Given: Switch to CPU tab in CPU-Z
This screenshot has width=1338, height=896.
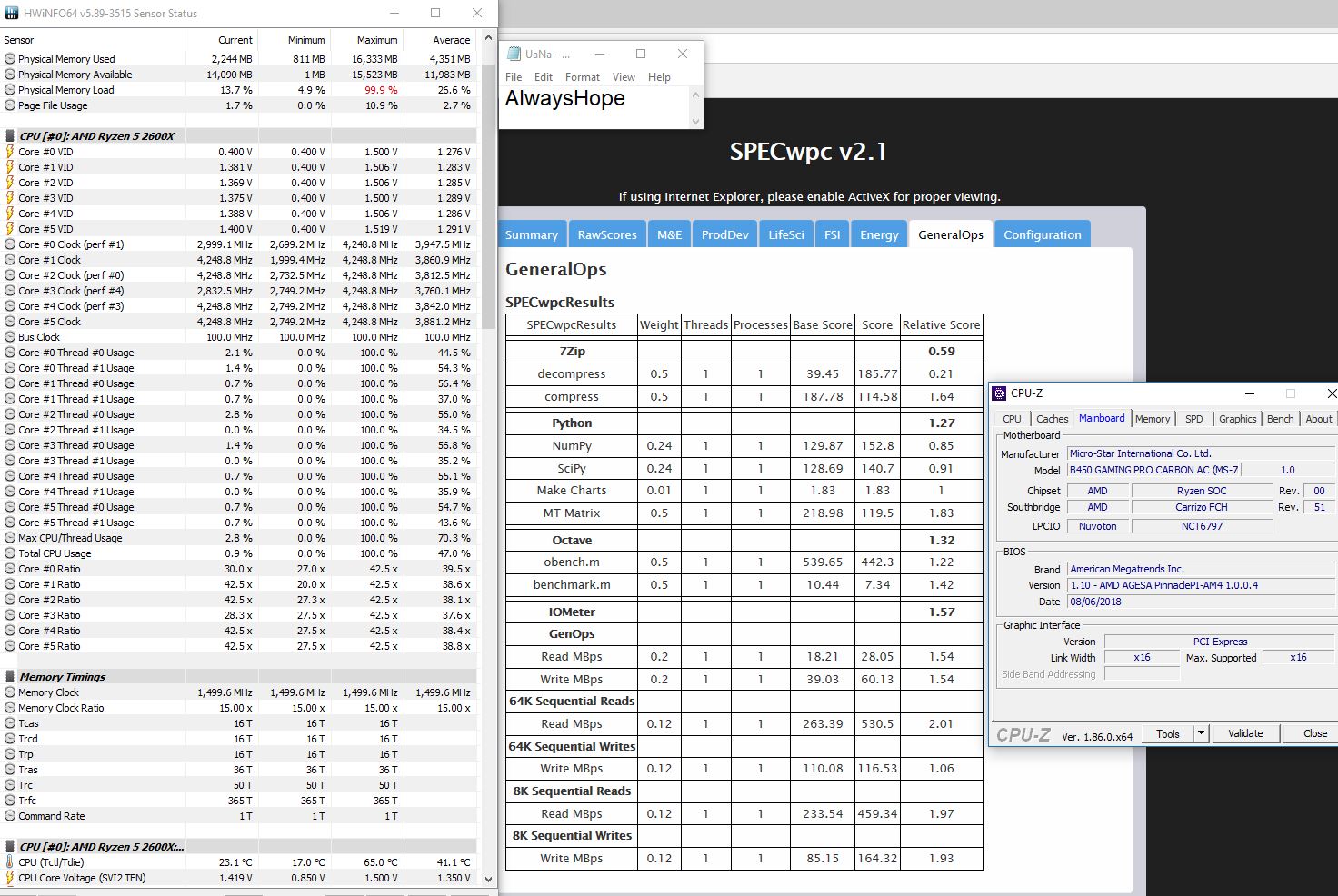Looking at the screenshot, I should pyautogui.click(x=1012, y=419).
